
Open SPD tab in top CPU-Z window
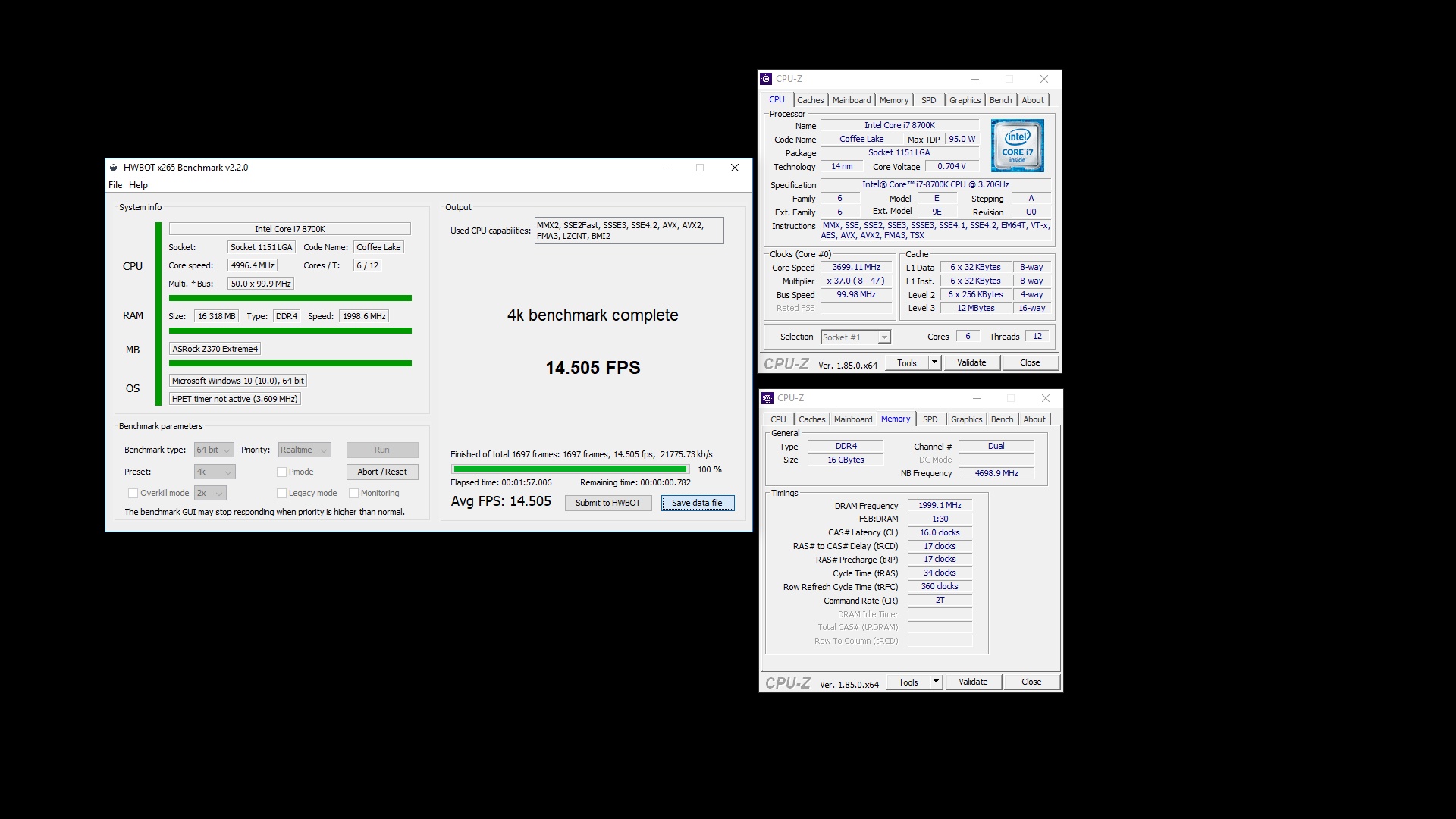coord(928,100)
